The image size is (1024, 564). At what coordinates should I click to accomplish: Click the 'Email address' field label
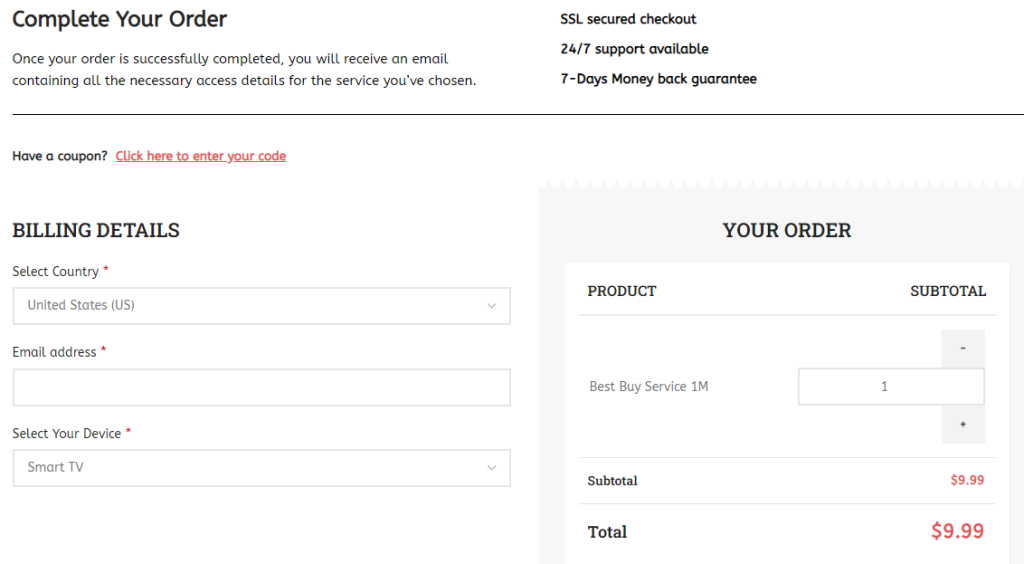tap(54, 352)
